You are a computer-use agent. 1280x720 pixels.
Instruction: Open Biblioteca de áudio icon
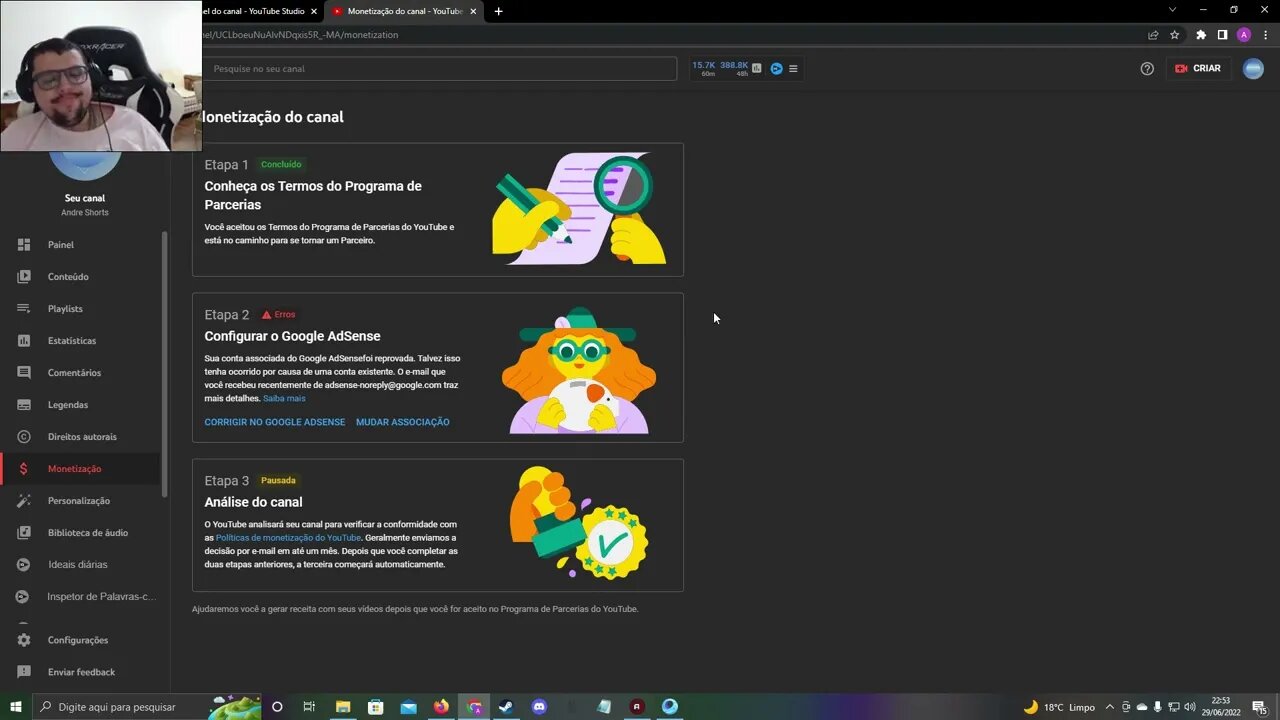pos(24,532)
